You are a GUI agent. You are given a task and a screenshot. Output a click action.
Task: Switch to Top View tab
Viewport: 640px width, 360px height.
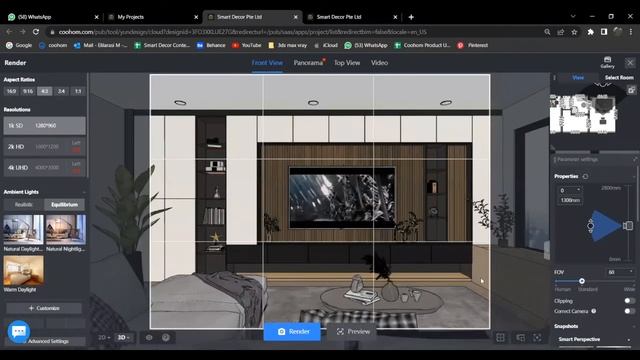[x=347, y=63]
